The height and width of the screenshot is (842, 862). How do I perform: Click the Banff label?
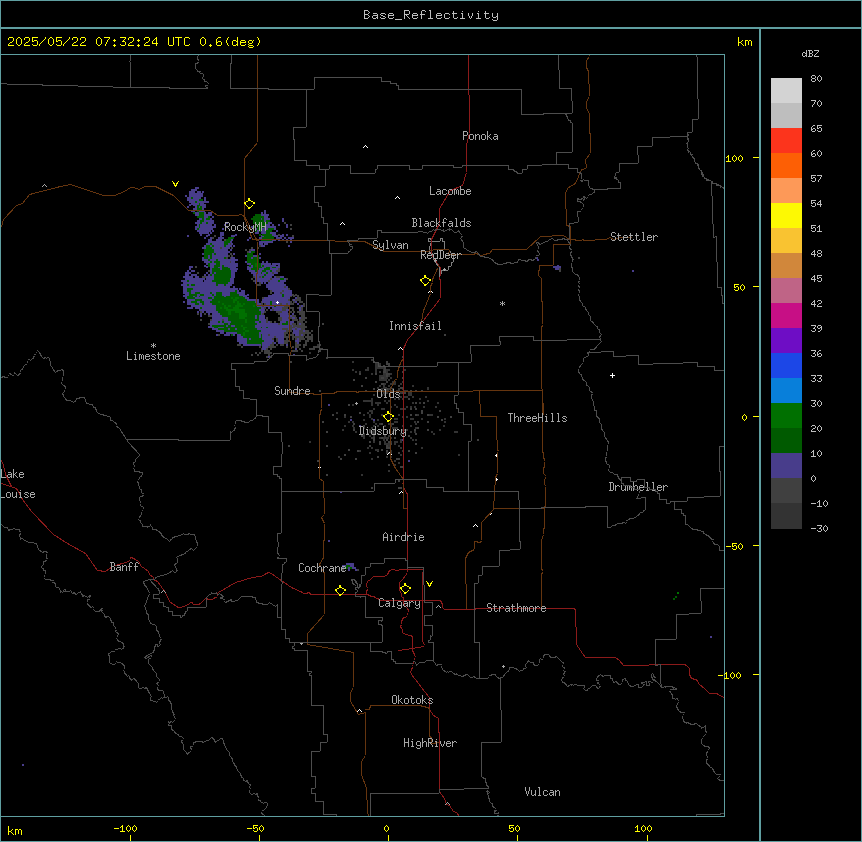click(124, 567)
